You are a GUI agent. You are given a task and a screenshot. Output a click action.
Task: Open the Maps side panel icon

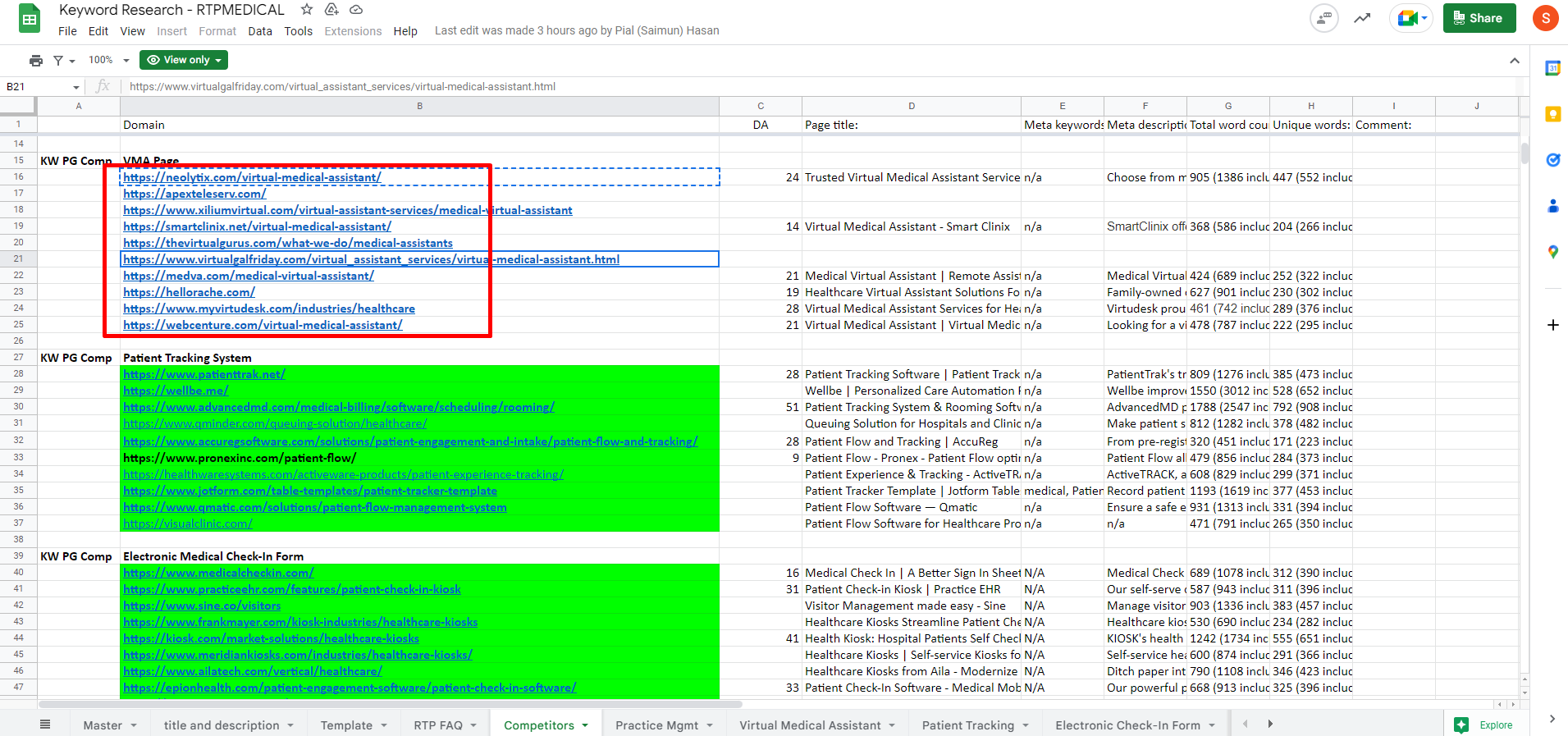coord(1552,252)
